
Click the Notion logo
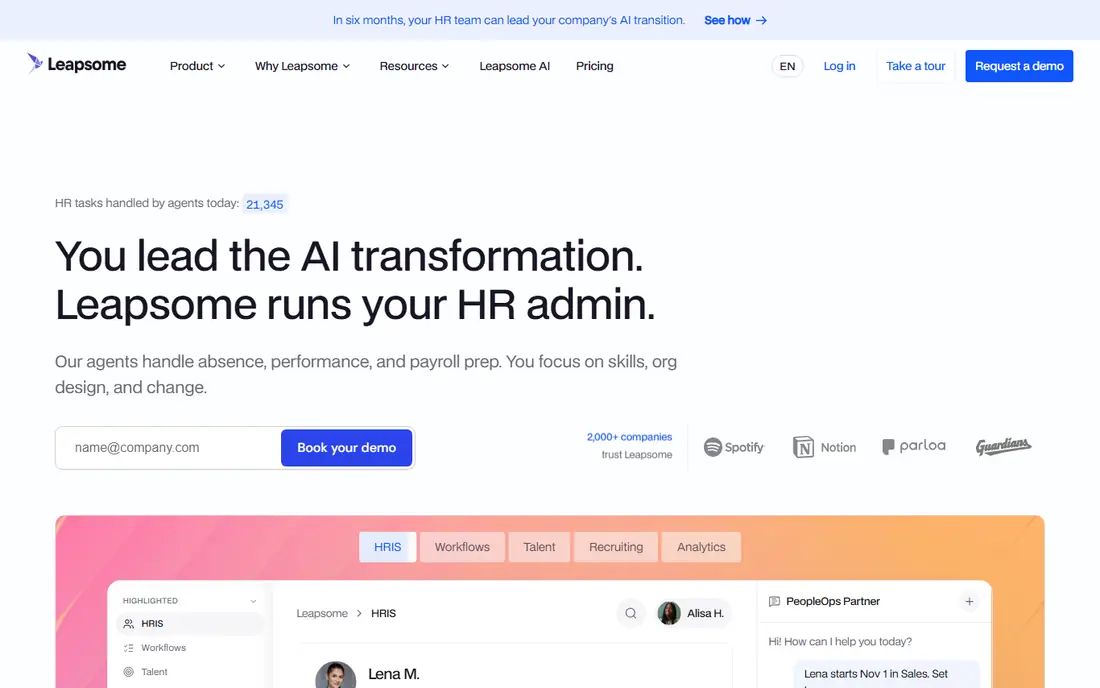coord(824,447)
